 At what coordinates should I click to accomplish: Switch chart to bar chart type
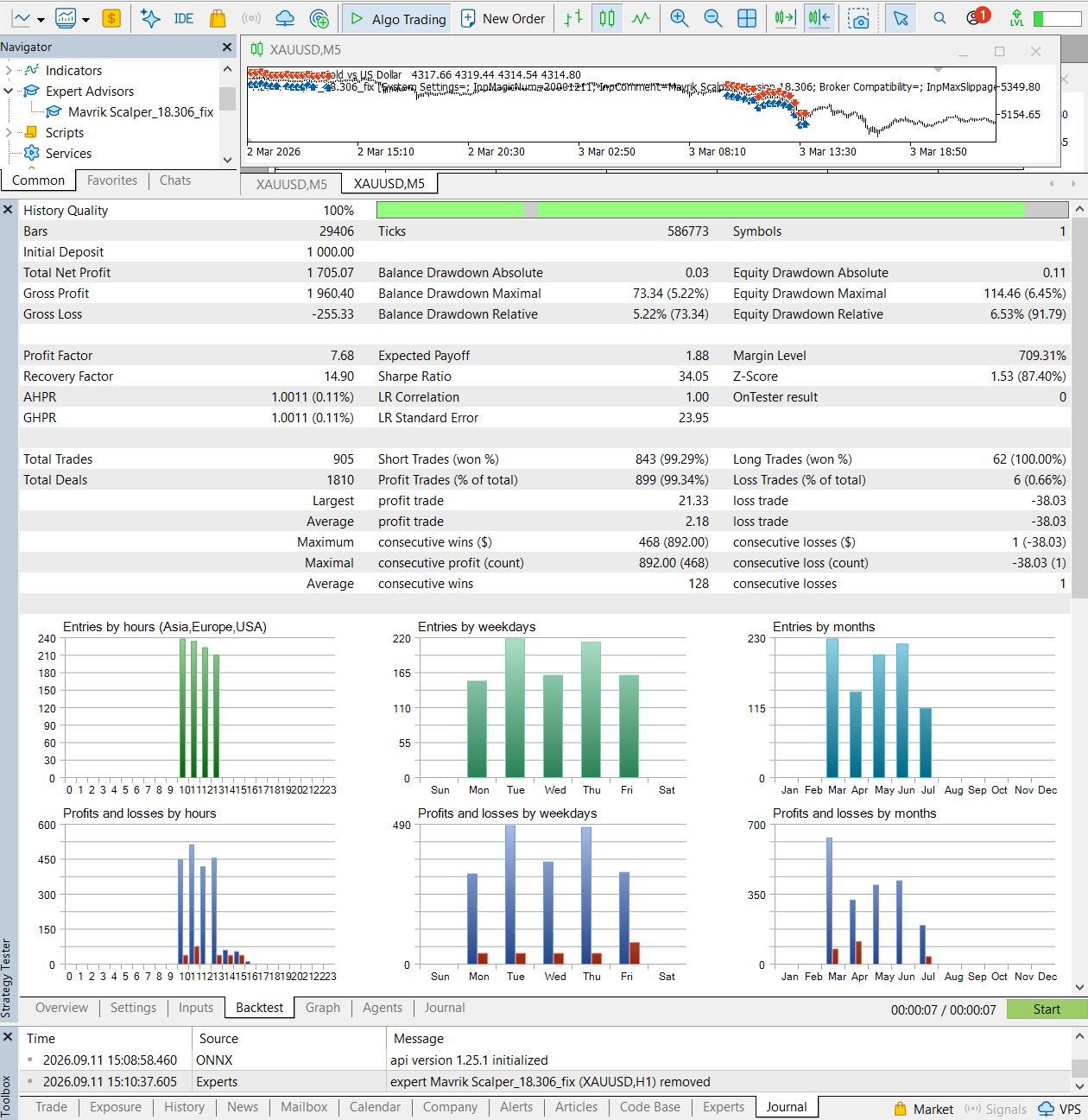(573, 18)
